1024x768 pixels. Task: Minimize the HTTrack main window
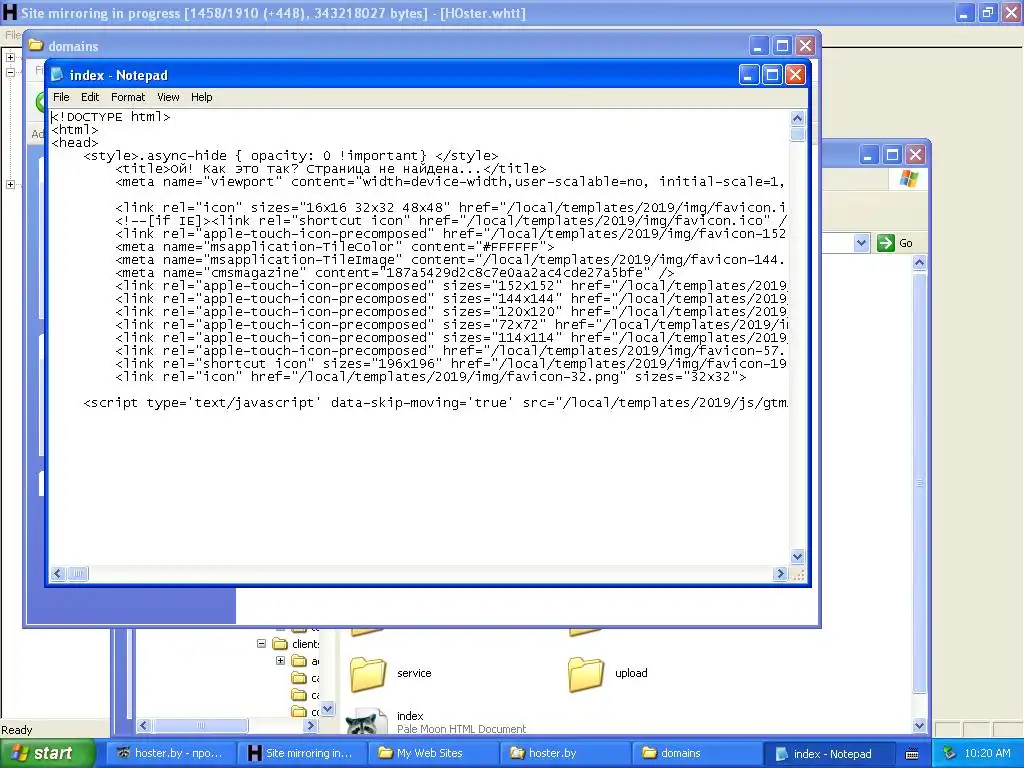964,12
